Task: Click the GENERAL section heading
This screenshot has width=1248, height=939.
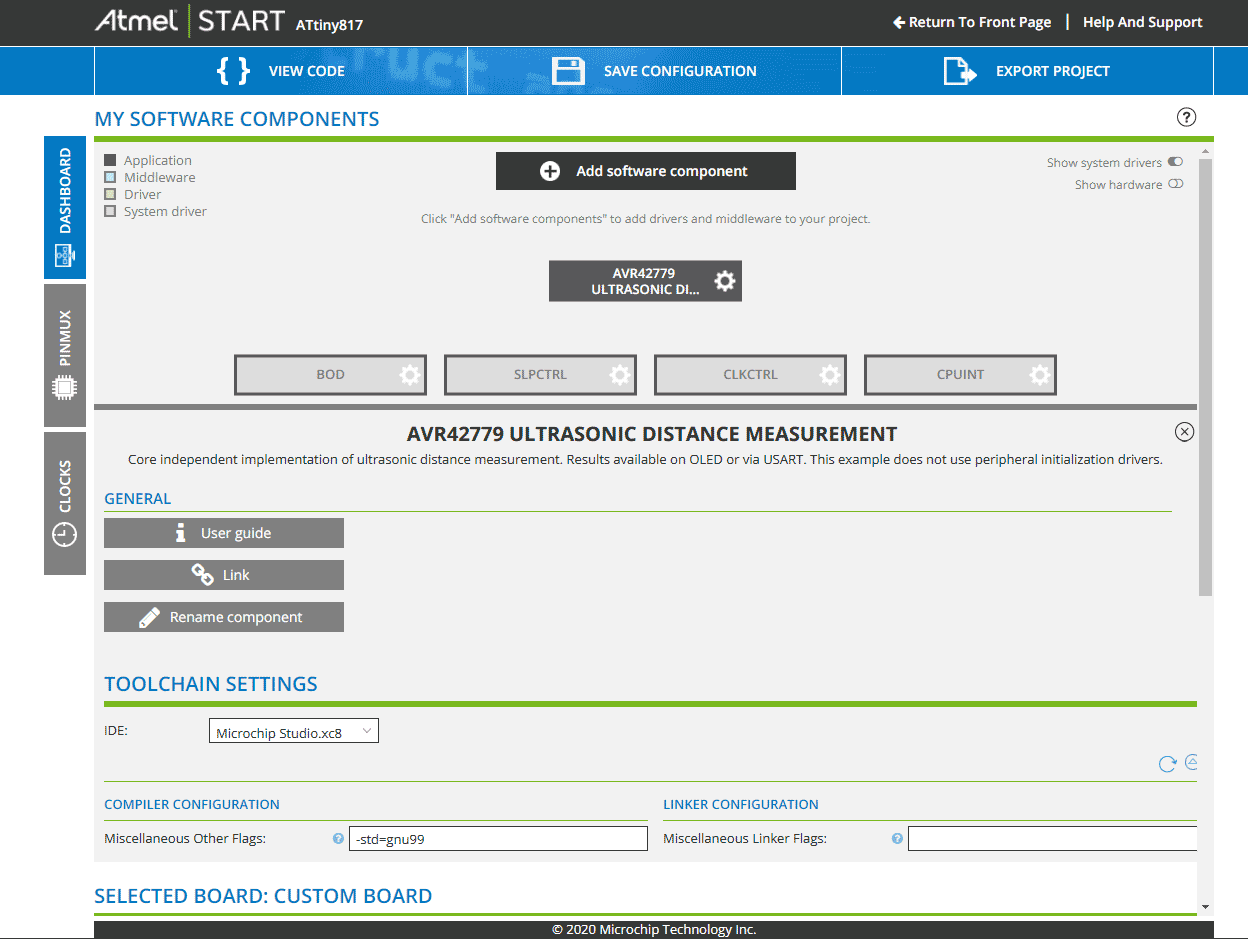Action: (x=138, y=499)
